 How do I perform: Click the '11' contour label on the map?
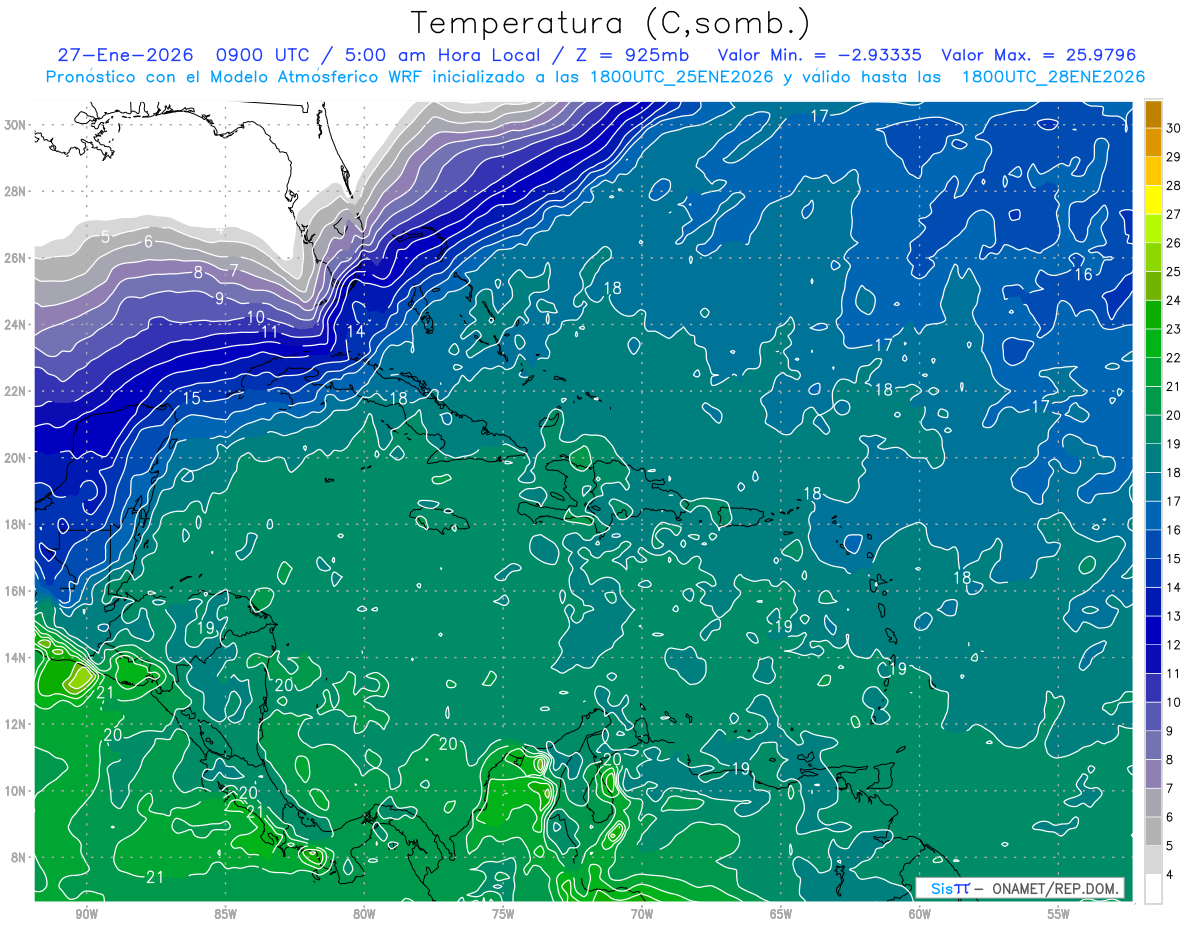coord(269,332)
